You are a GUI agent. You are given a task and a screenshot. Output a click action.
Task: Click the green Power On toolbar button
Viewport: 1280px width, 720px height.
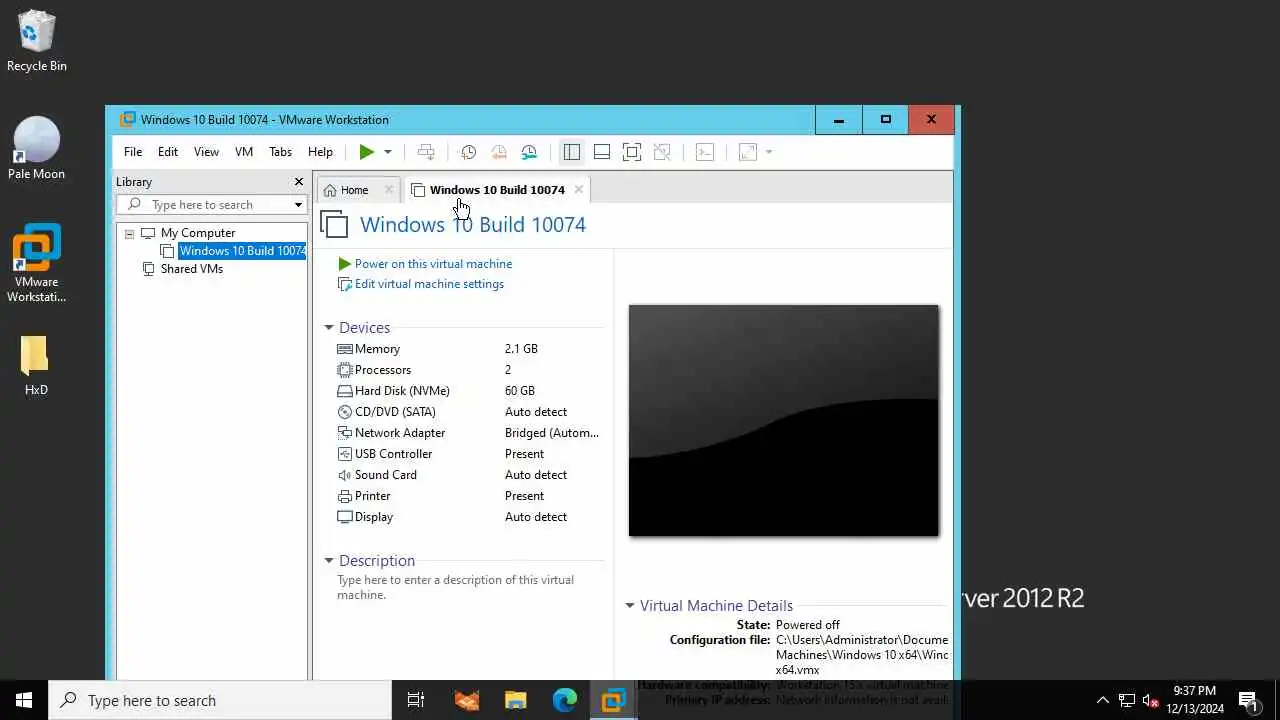point(367,152)
